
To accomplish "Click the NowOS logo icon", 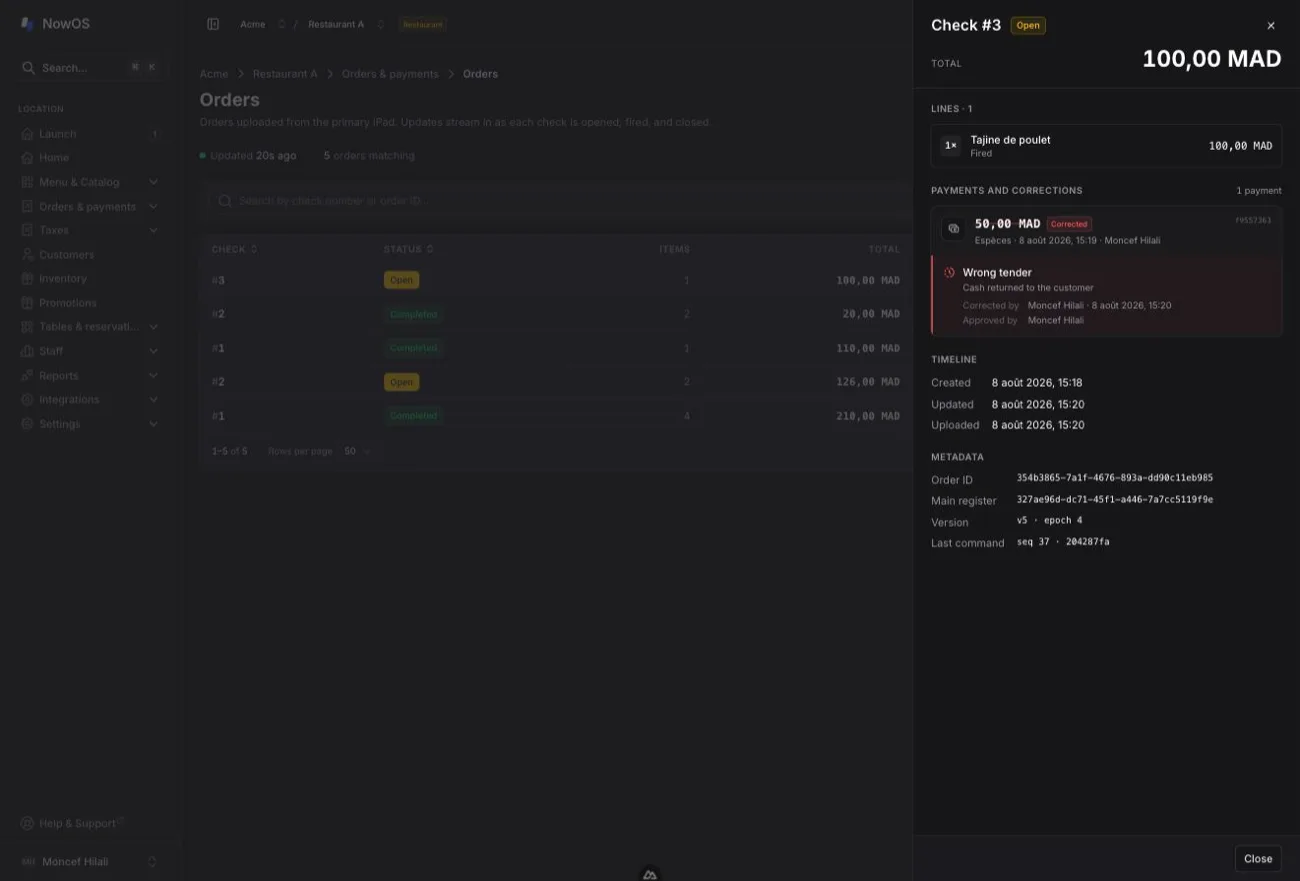I will pyautogui.click(x=27, y=24).
